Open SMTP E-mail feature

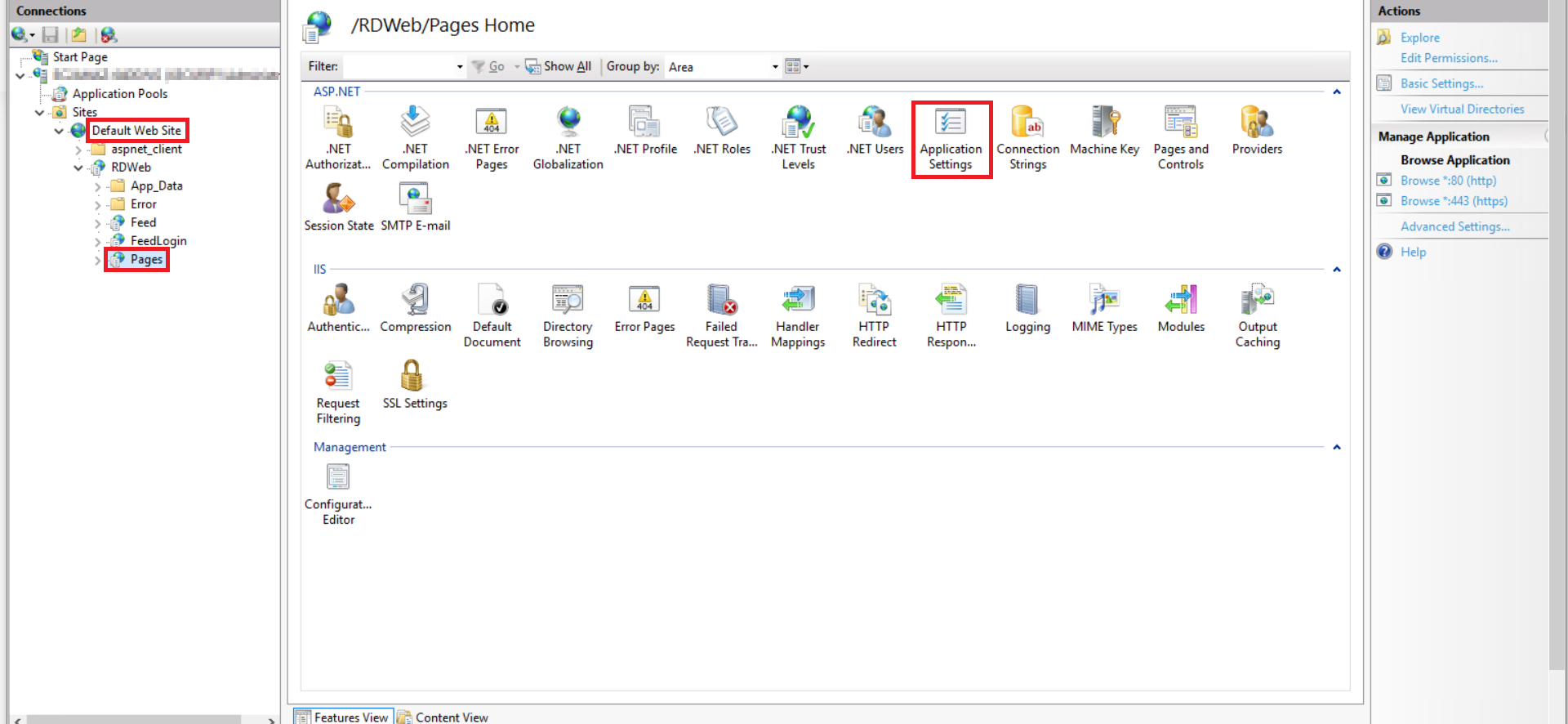coord(415,208)
